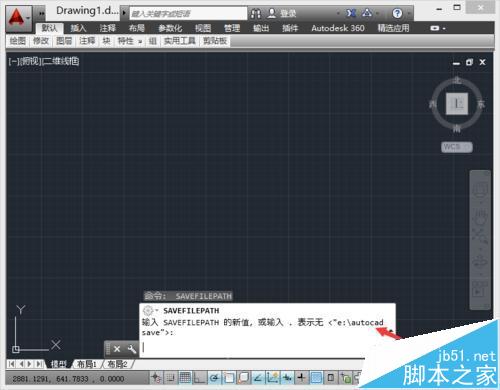The width and height of the screenshot is (500, 390).
Task: Open the 布局2 layout tab
Action: [117, 364]
